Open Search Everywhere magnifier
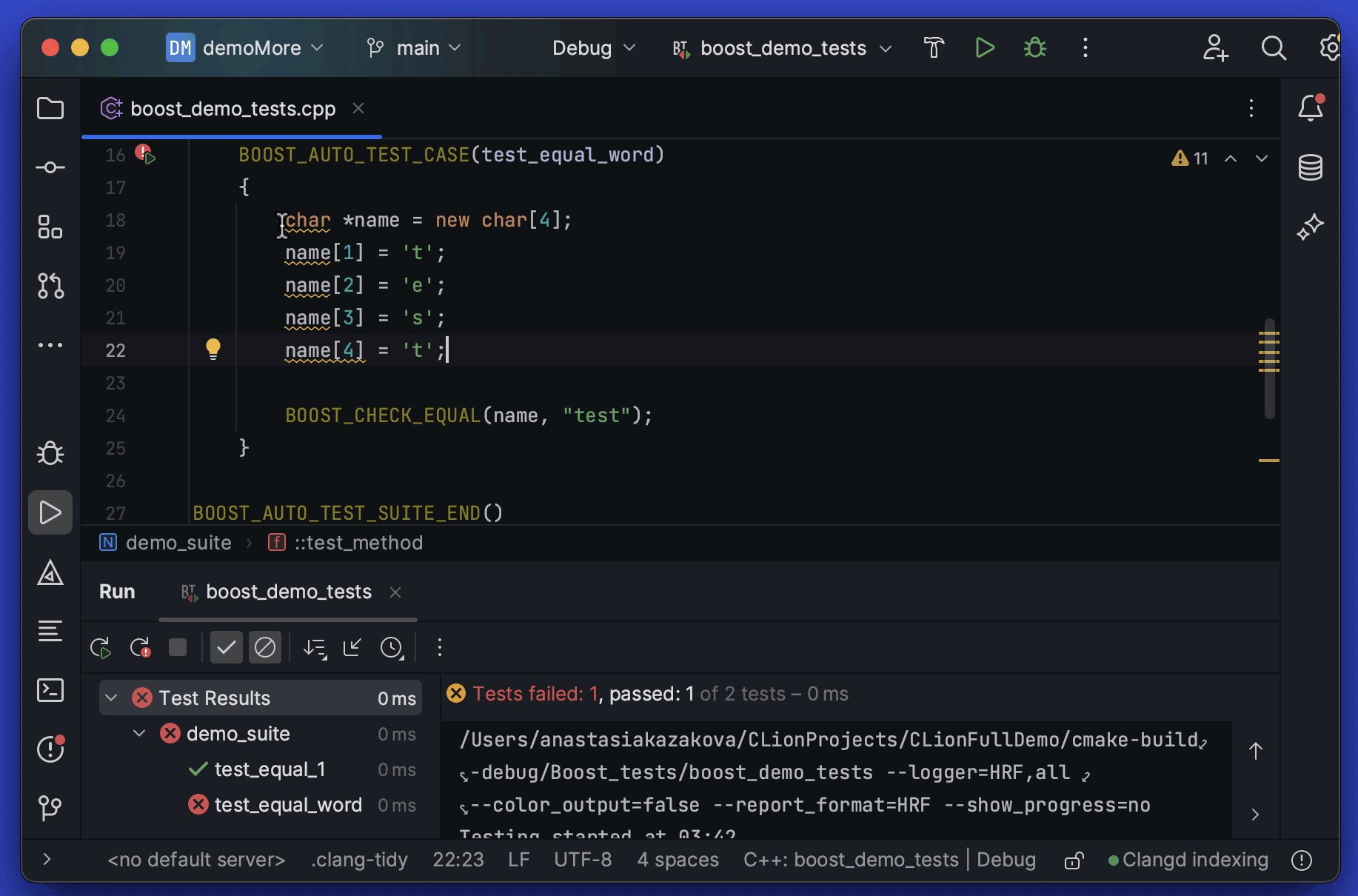The width and height of the screenshot is (1358, 896). (1274, 48)
